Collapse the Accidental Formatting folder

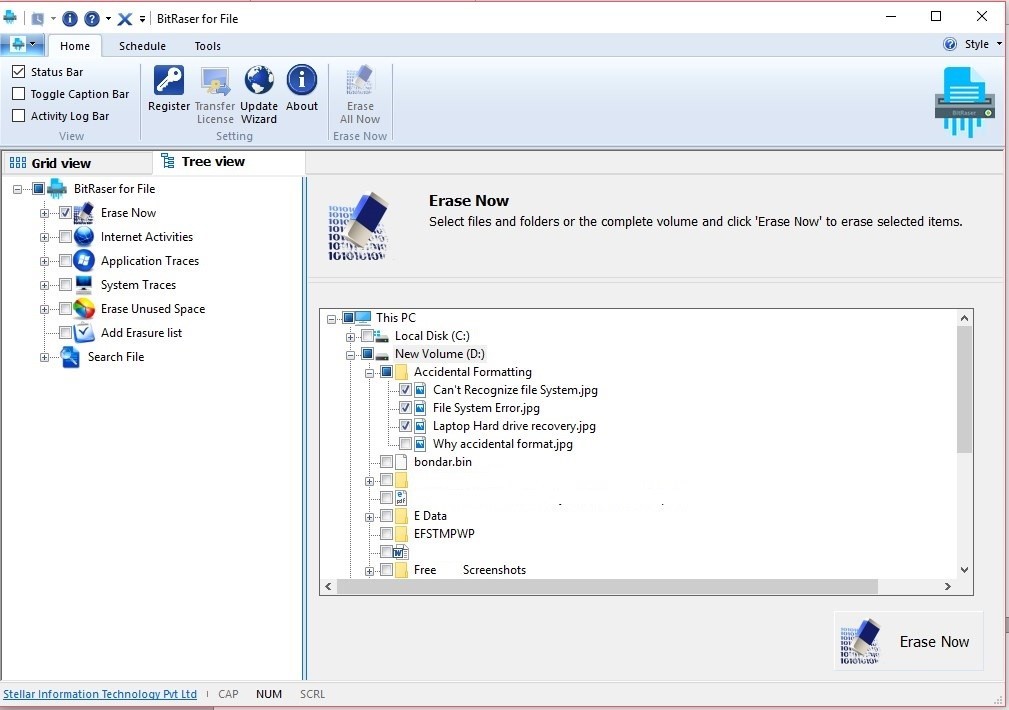pos(370,372)
